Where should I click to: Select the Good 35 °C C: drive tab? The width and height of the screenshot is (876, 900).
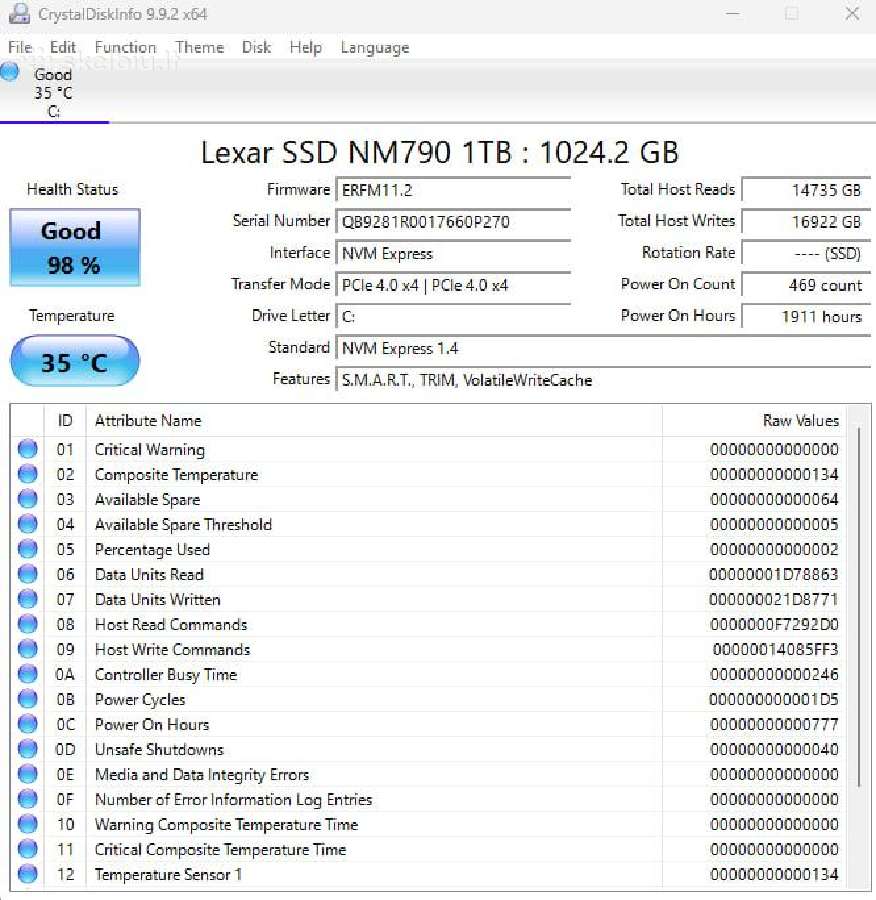pos(53,92)
